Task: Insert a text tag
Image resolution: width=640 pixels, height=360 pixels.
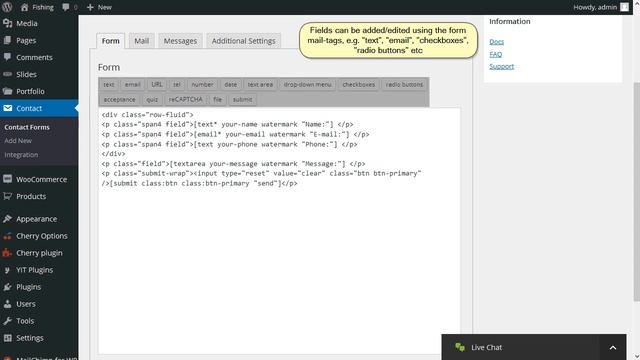Action: tap(109, 84)
